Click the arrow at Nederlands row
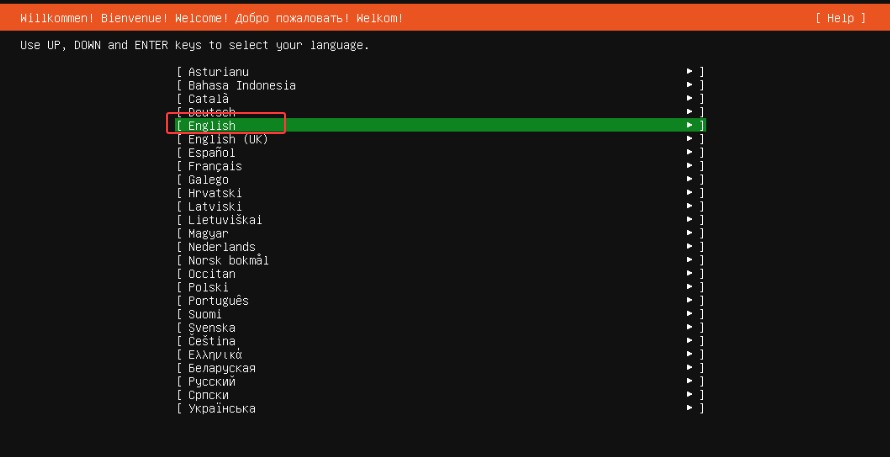This screenshot has width=890, height=457. click(x=690, y=247)
